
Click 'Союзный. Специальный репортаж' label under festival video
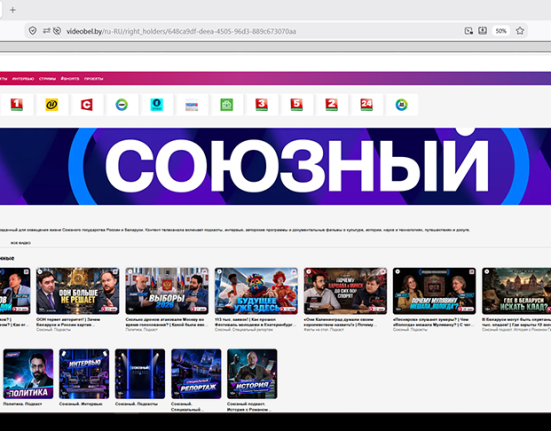[x=244, y=329]
